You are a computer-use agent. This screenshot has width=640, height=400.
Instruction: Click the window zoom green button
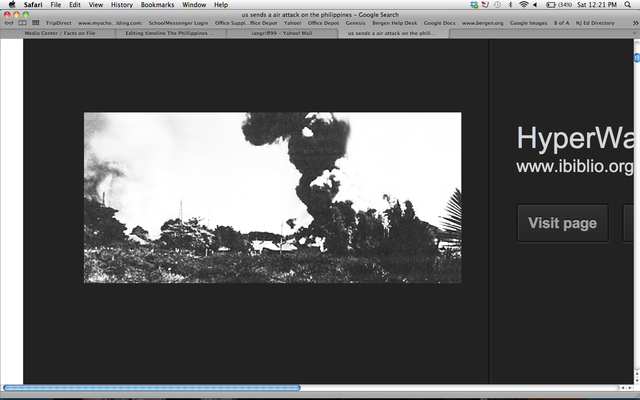pyautogui.click(x=25, y=14)
